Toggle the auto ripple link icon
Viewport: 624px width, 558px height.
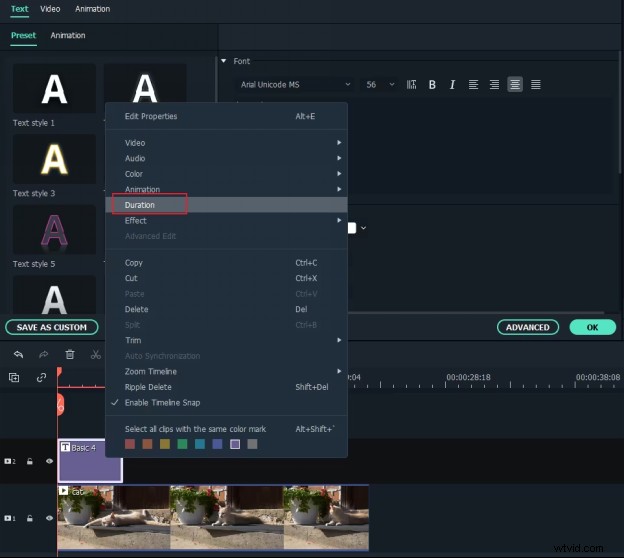pos(41,377)
